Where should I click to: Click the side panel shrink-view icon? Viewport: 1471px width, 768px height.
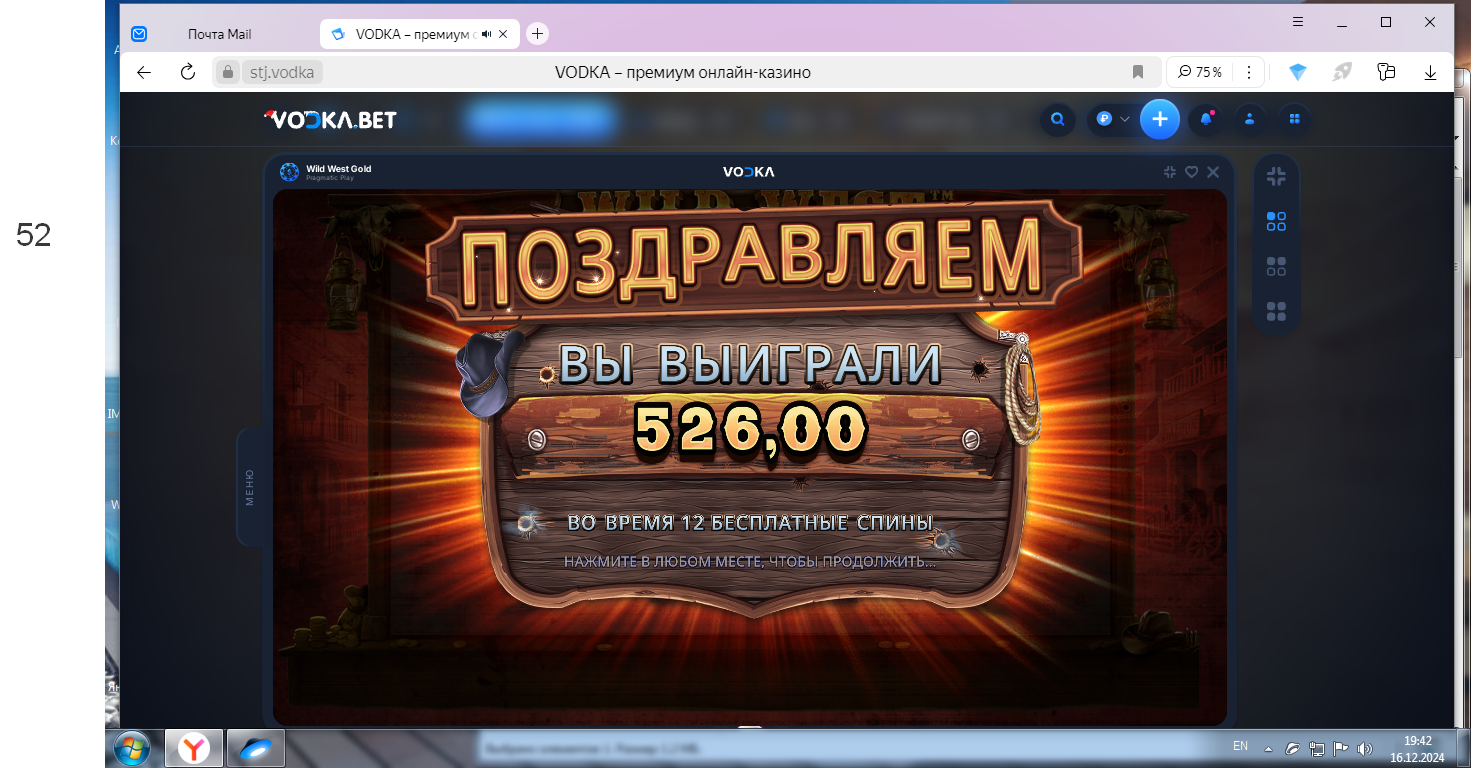pos(1276,177)
